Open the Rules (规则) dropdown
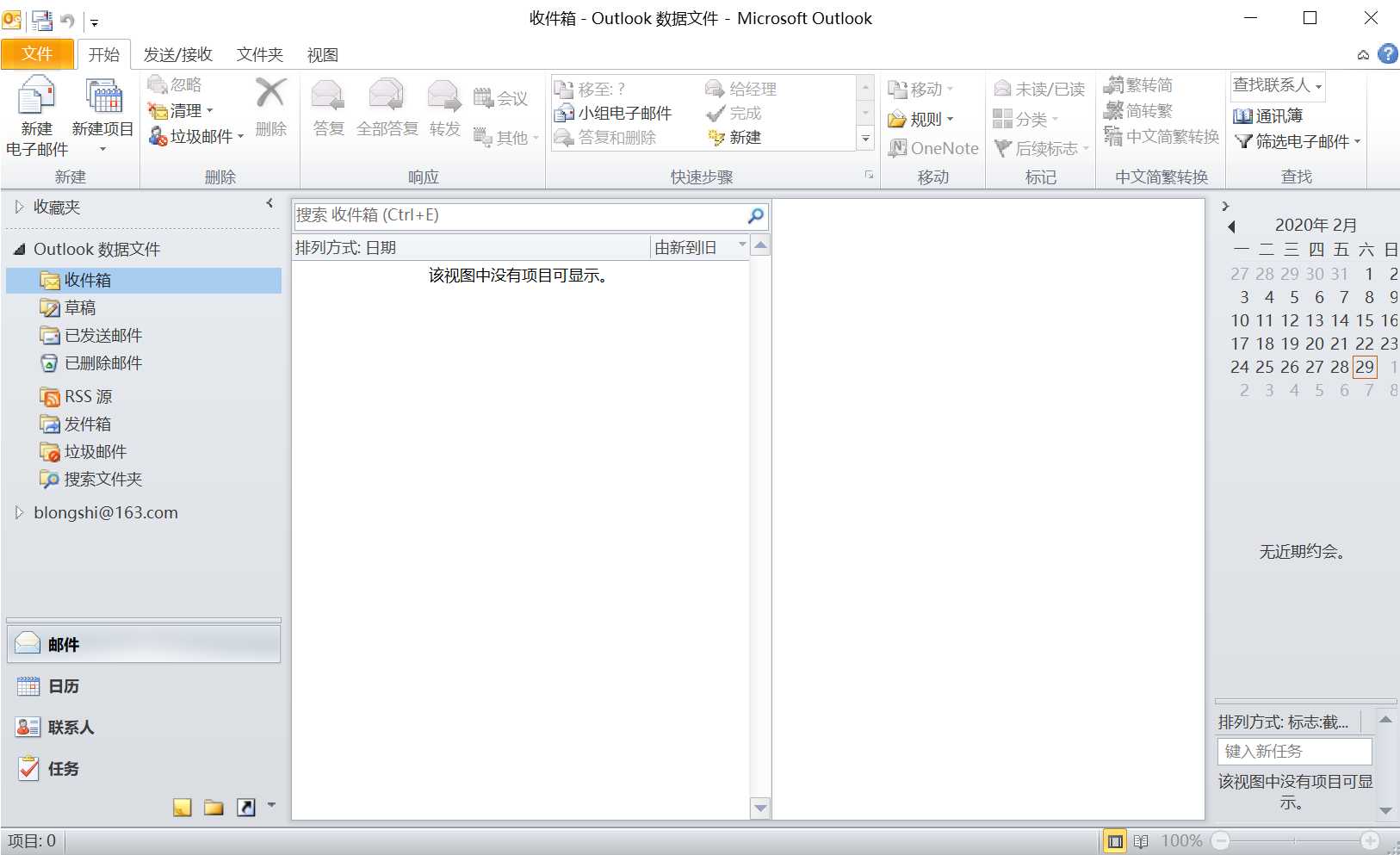This screenshot has width=1400, height=855. 921,119
